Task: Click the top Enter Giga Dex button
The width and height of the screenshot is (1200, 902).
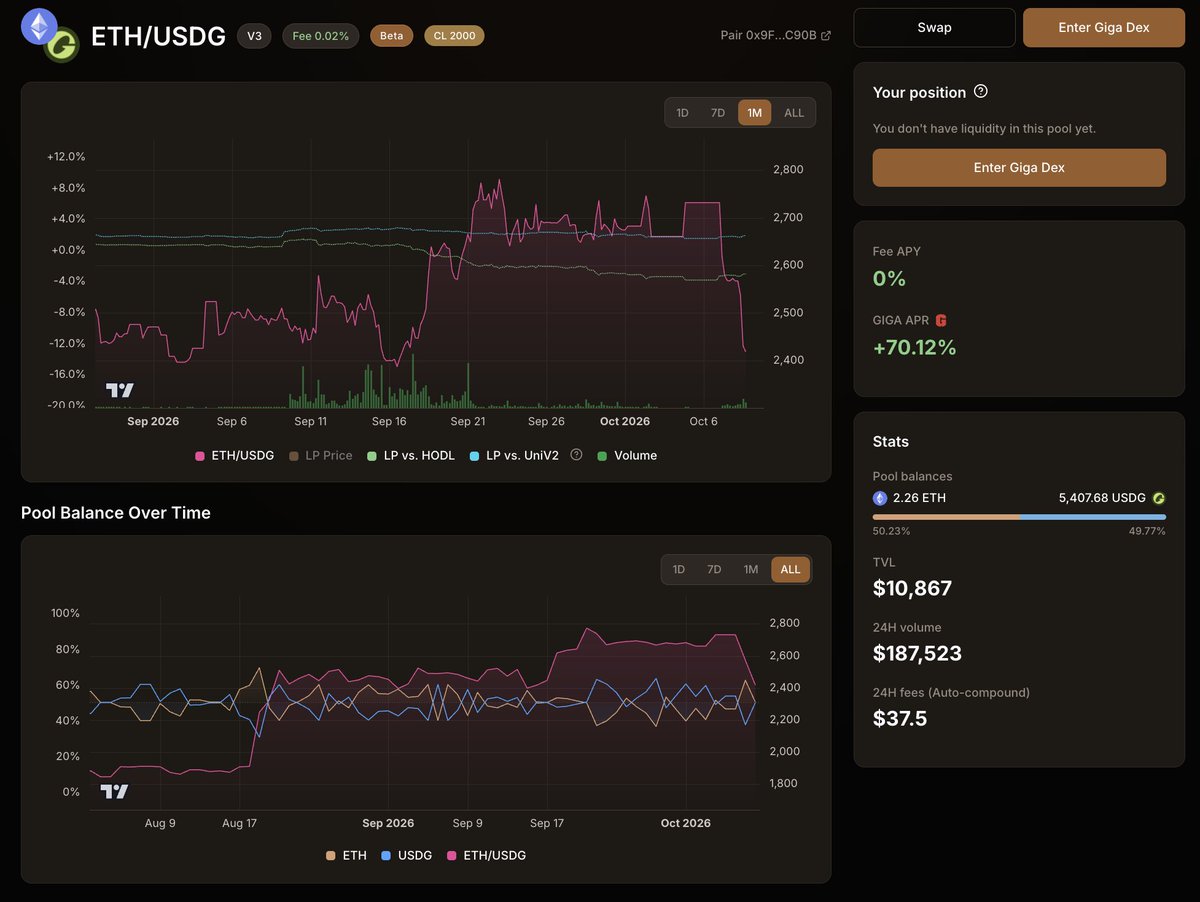Action: pyautogui.click(x=1103, y=27)
